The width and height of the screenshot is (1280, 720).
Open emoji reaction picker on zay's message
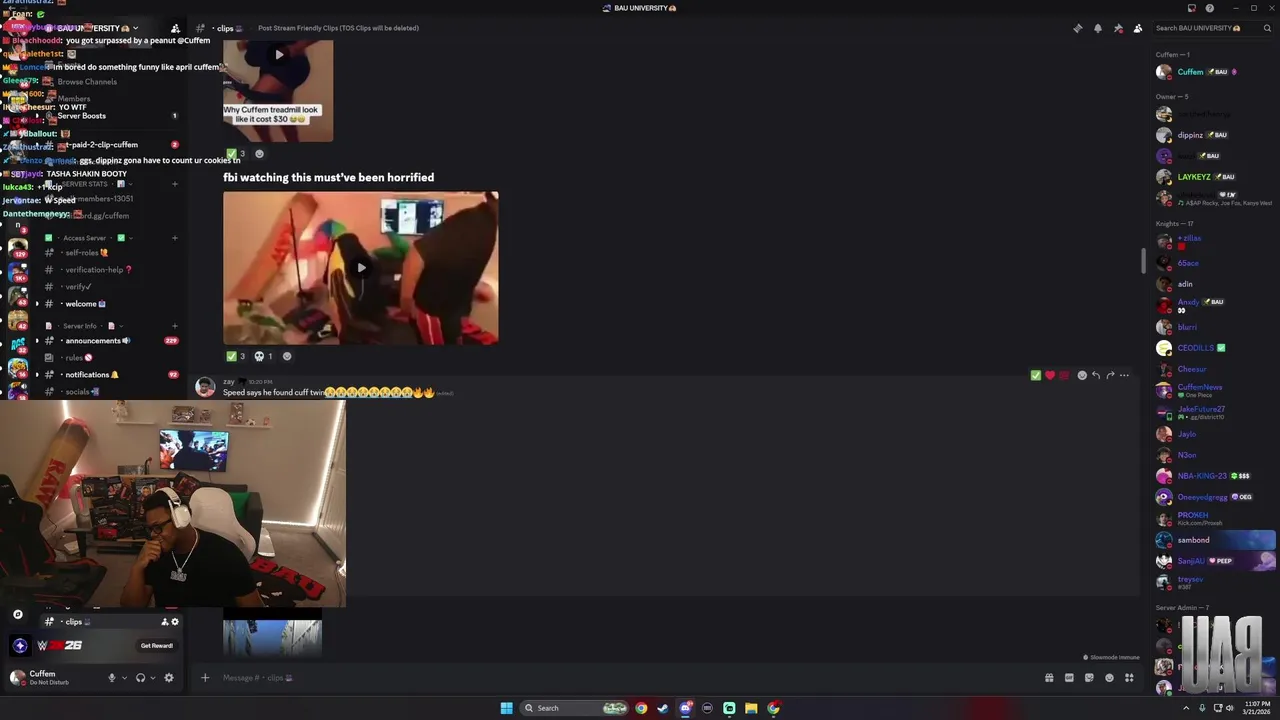pos(1082,375)
